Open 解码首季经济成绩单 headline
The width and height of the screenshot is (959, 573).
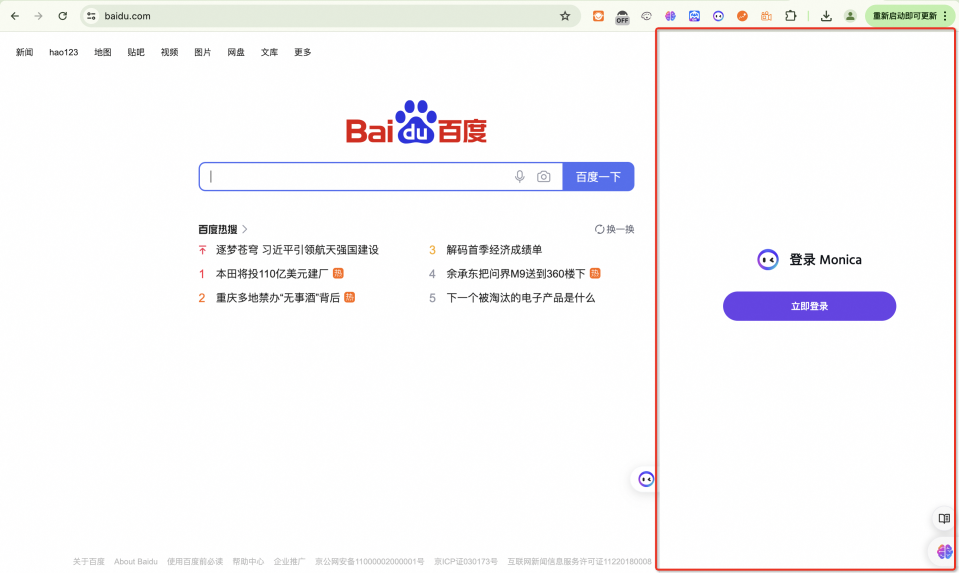tap(494, 250)
